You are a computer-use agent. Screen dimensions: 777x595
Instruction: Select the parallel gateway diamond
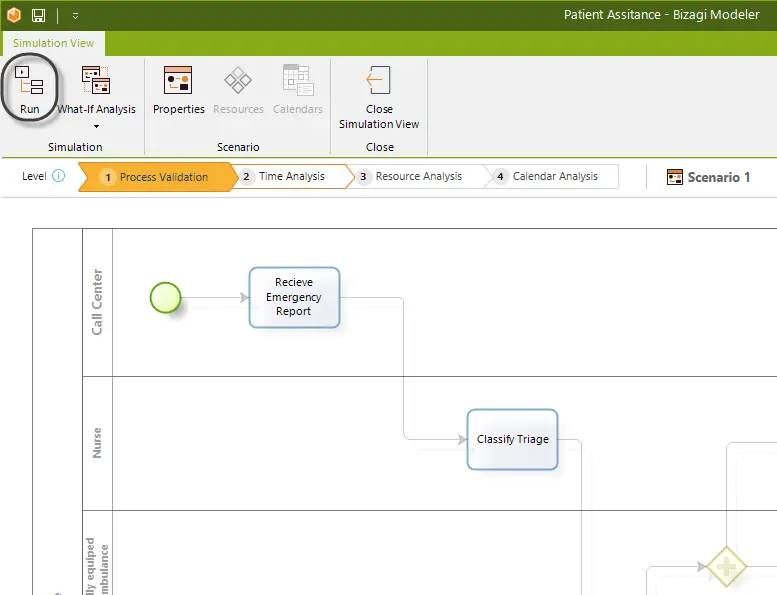click(726, 566)
